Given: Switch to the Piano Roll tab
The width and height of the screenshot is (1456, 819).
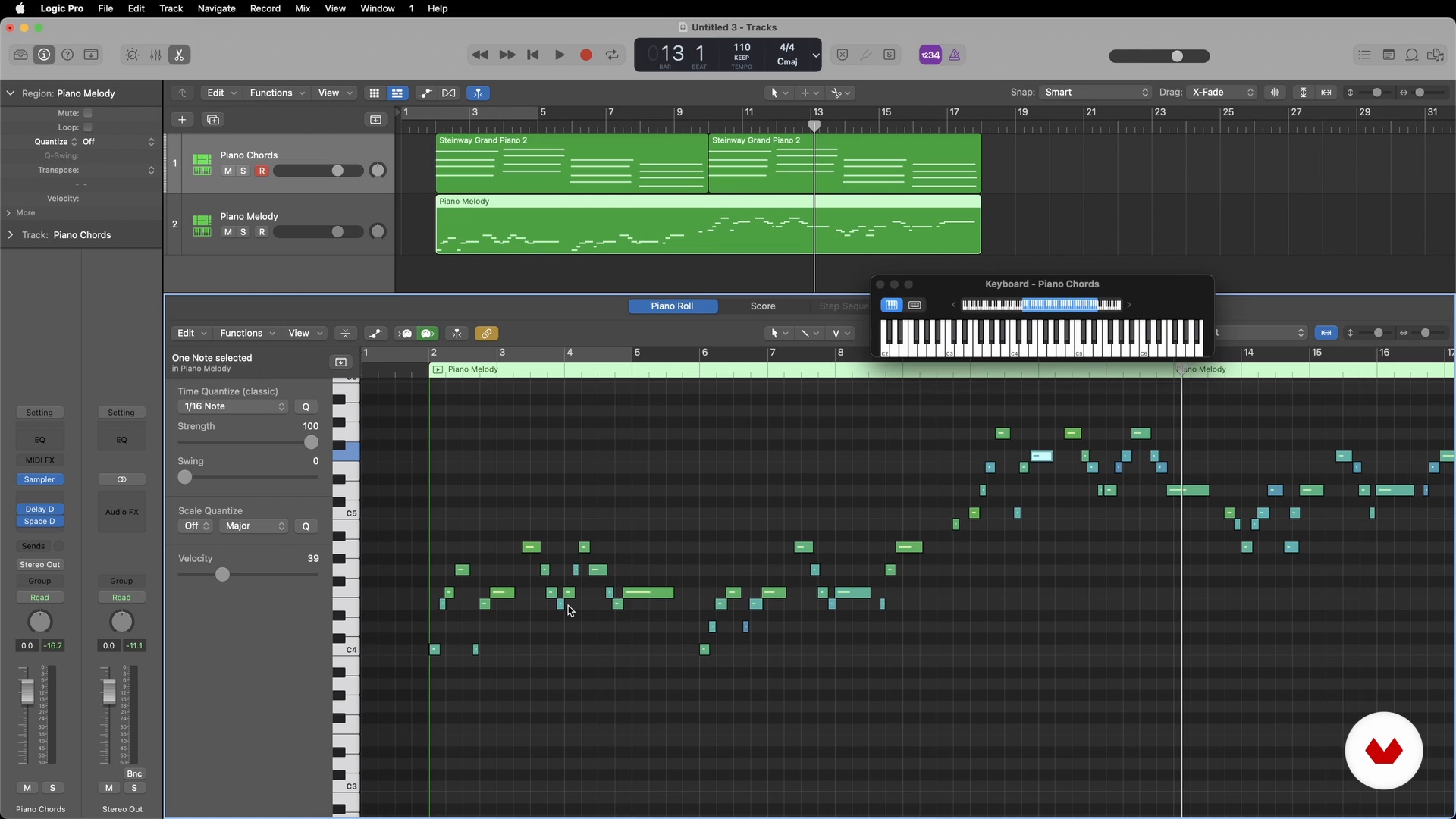Looking at the screenshot, I should click(673, 306).
